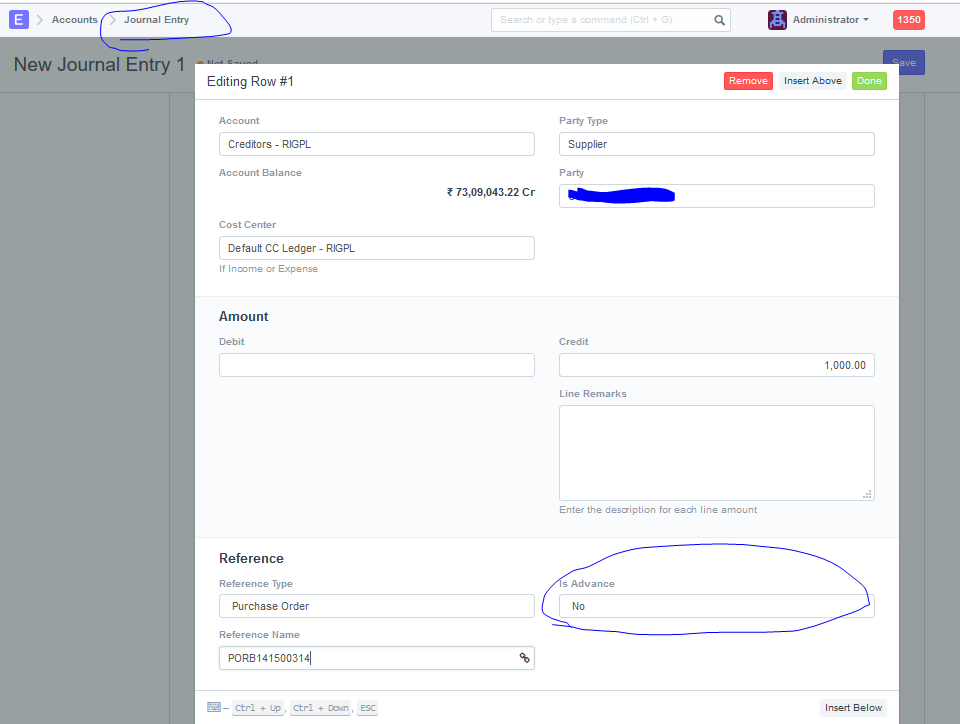Click the Cost Center field
The height and width of the screenshot is (724, 960).
377,248
